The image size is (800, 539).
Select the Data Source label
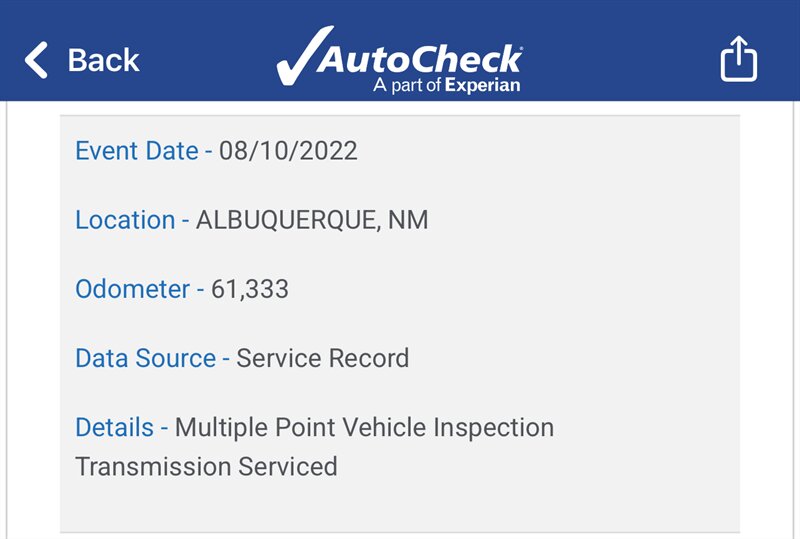(145, 358)
